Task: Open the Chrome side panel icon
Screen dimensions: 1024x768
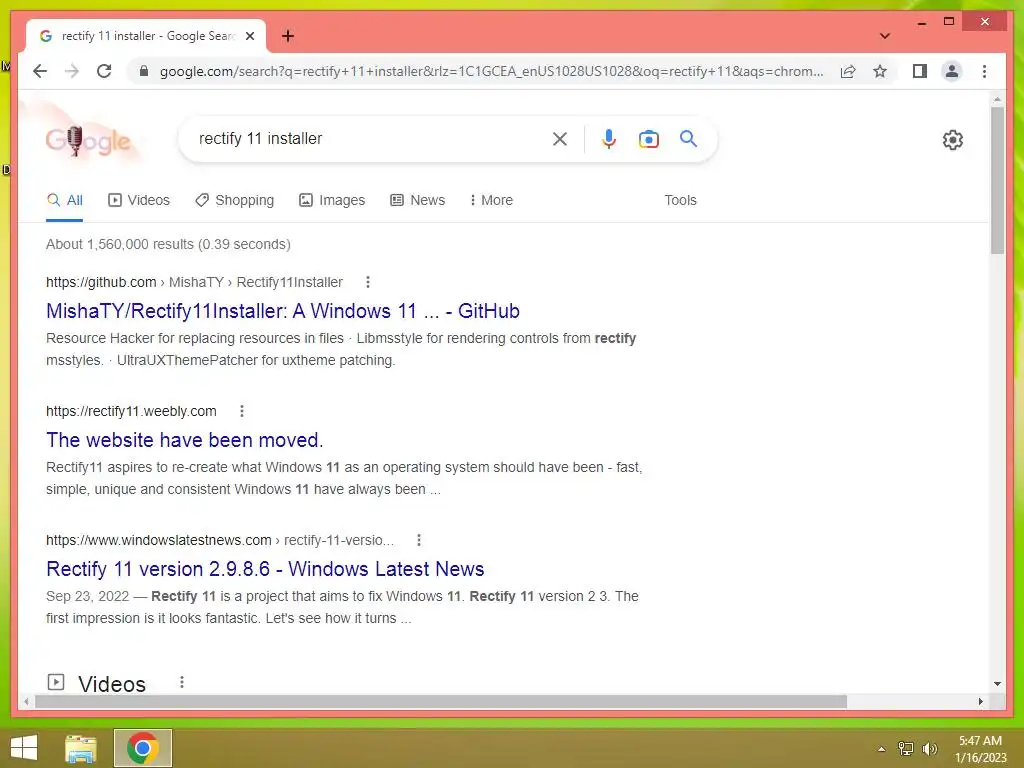Action: pyautogui.click(x=920, y=71)
